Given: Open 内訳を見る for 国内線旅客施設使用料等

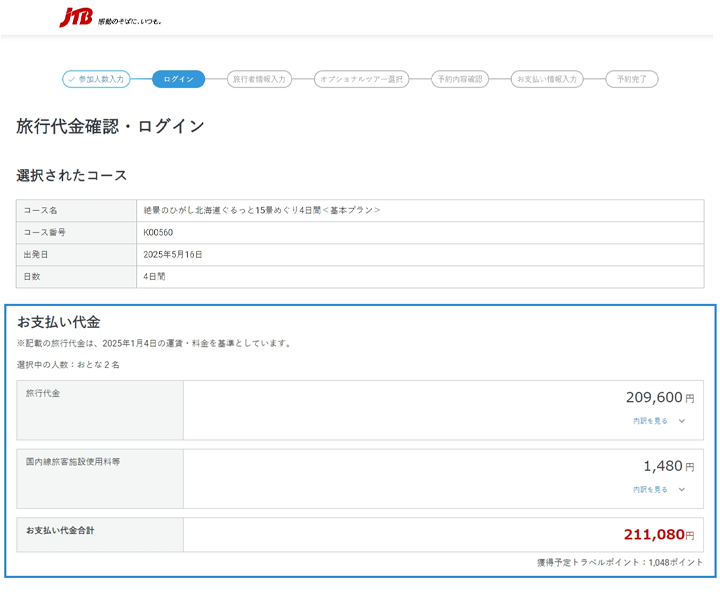Looking at the screenshot, I should coord(650,490).
